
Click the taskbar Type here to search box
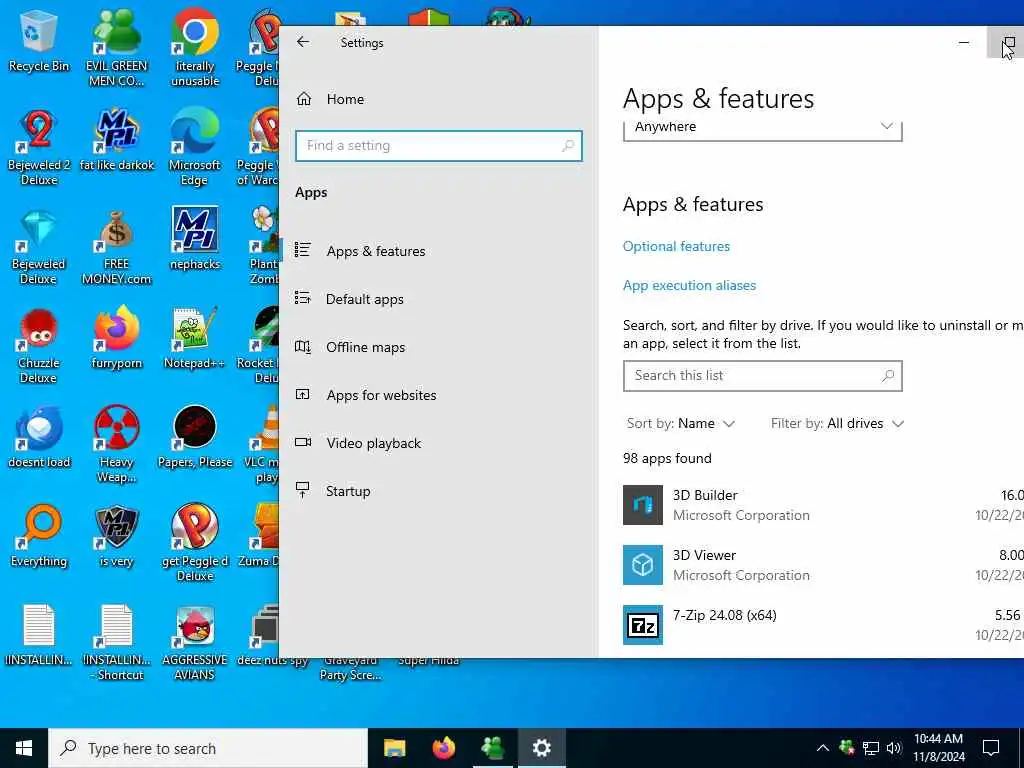pos(208,748)
